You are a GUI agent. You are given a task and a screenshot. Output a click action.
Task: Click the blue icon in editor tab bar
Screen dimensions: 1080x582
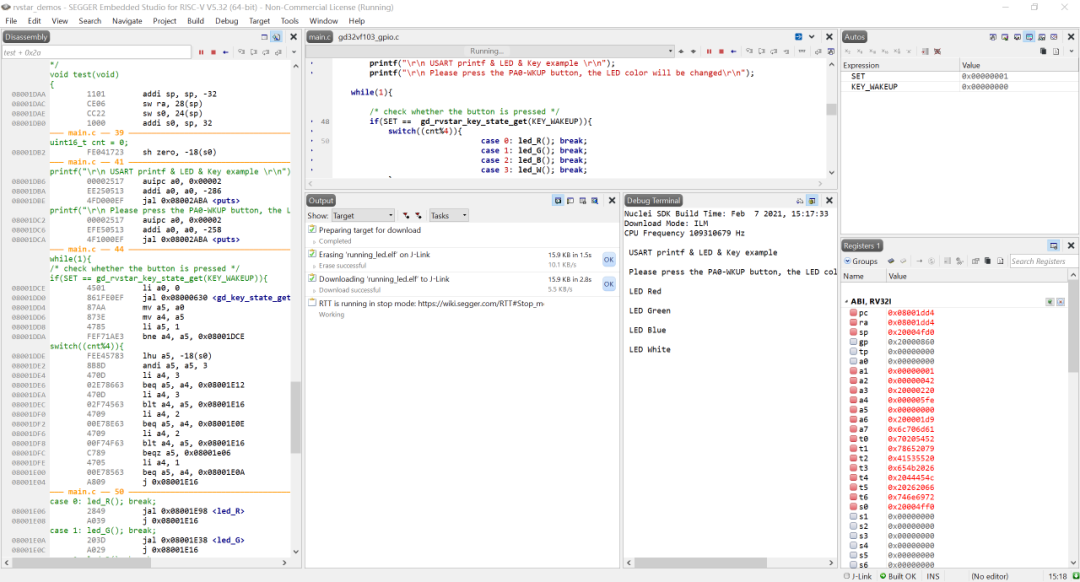[x=798, y=37]
